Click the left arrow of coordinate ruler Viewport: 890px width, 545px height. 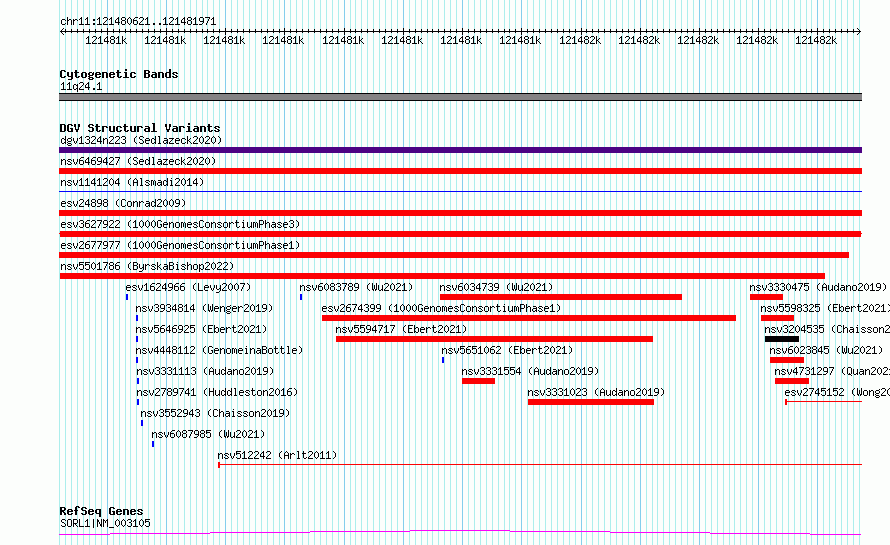tap(62, 31)
